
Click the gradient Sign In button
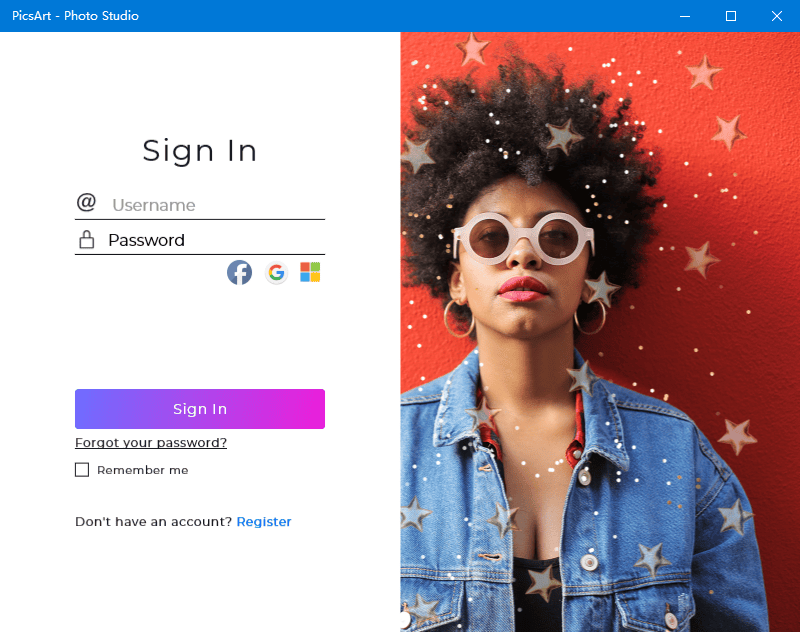(x=200, y=409)
